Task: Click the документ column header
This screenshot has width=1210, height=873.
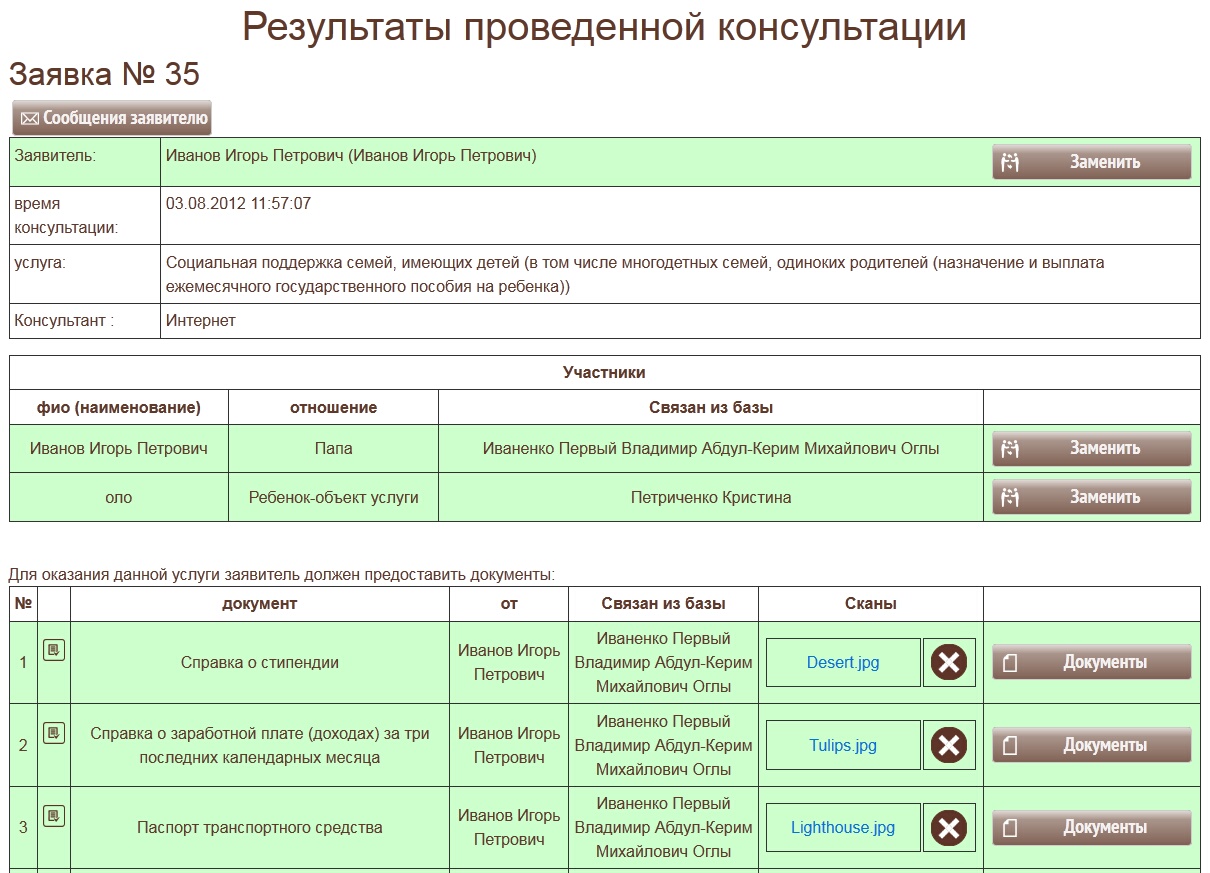Action: [x=259, y=604]
